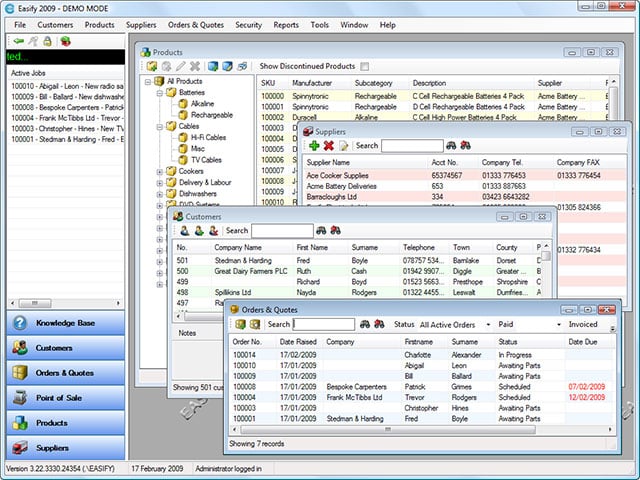Viewport: 640px width, 480px height.
Task: Open the Status All Active Orders dropdown
Action: tap(488, 325)
